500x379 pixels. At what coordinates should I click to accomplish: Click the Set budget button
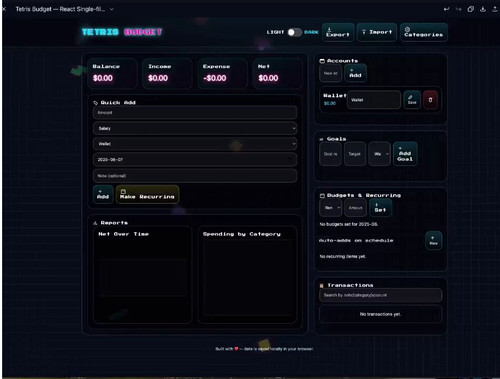point(380,208)
